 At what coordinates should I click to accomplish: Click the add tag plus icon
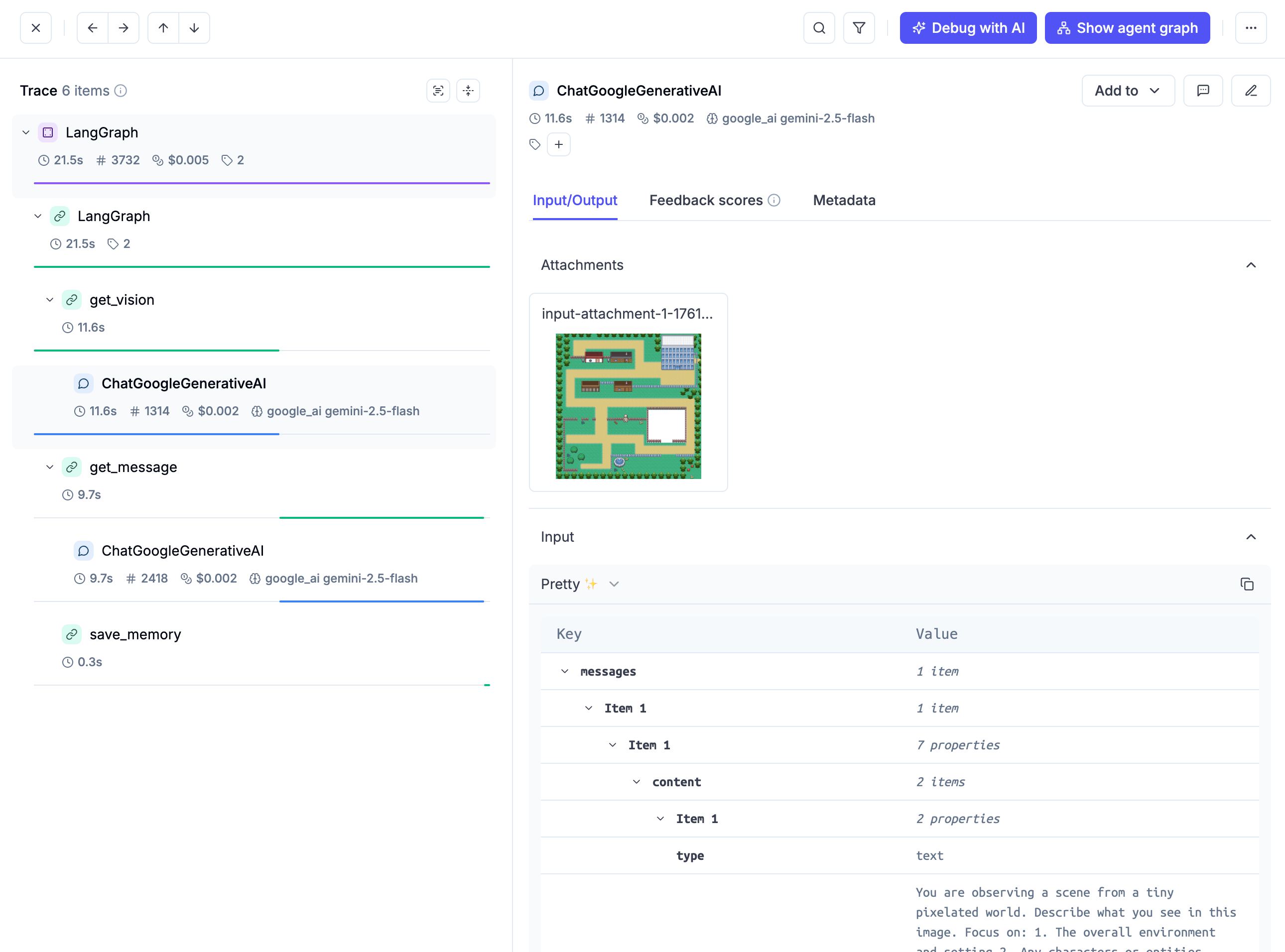pos(558,144)
